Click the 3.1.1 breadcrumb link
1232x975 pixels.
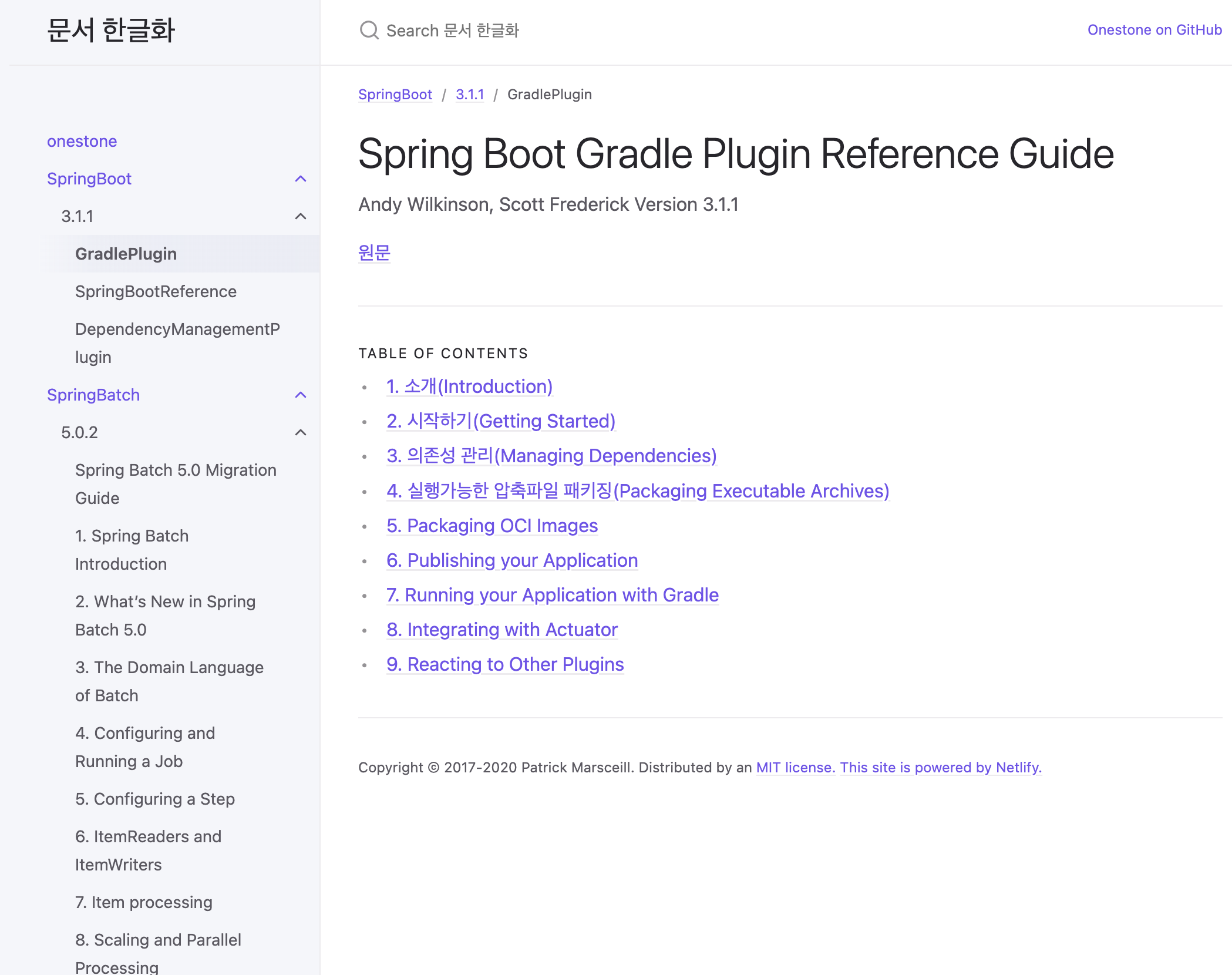point(470,95)
